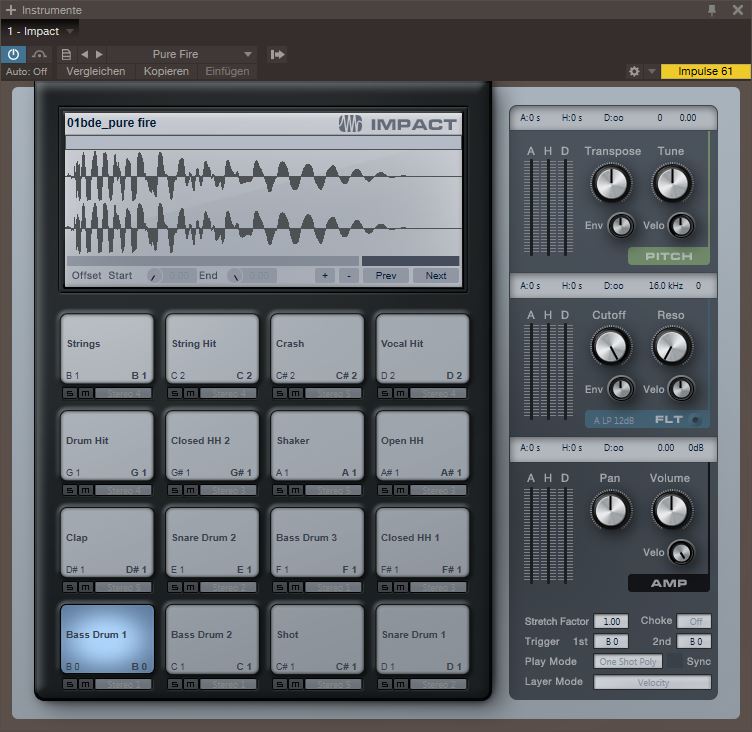
Task: Open output selector under Shot pad
Action: (x=333, y=684)
